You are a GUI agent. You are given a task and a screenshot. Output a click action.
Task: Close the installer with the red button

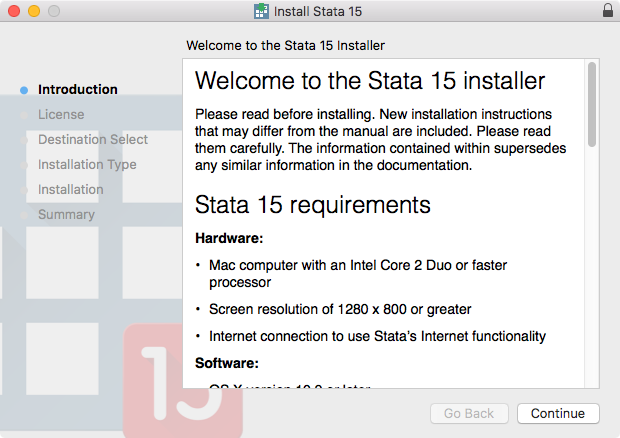[13, 11]
